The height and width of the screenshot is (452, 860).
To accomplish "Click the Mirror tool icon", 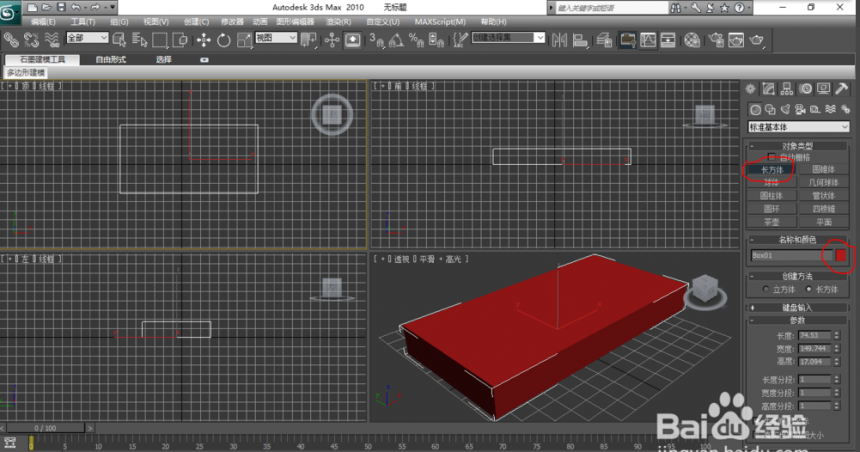I will [x=559, y=39].
